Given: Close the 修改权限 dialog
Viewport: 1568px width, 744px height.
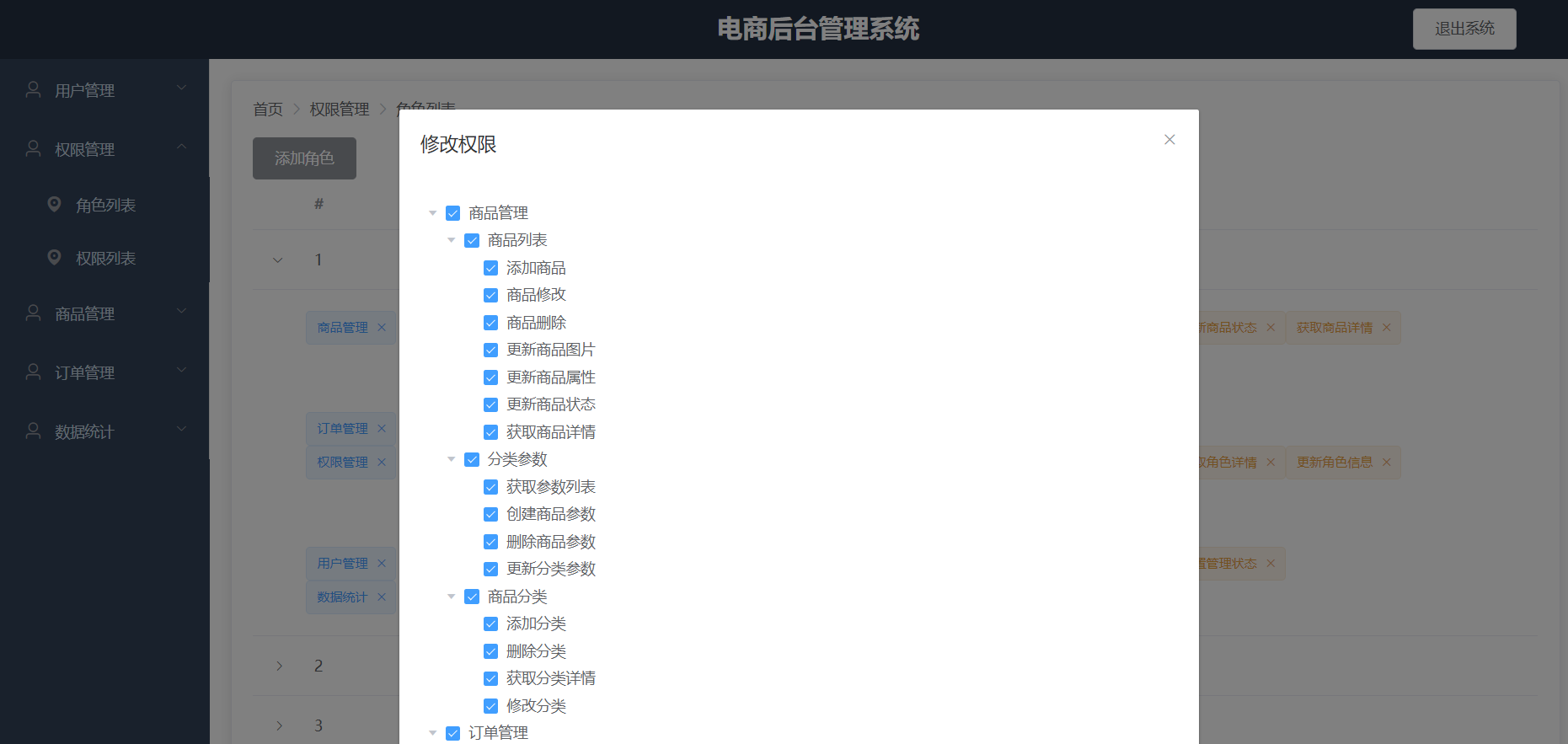Looking at the screenshot, I should tap(1169, 140).
